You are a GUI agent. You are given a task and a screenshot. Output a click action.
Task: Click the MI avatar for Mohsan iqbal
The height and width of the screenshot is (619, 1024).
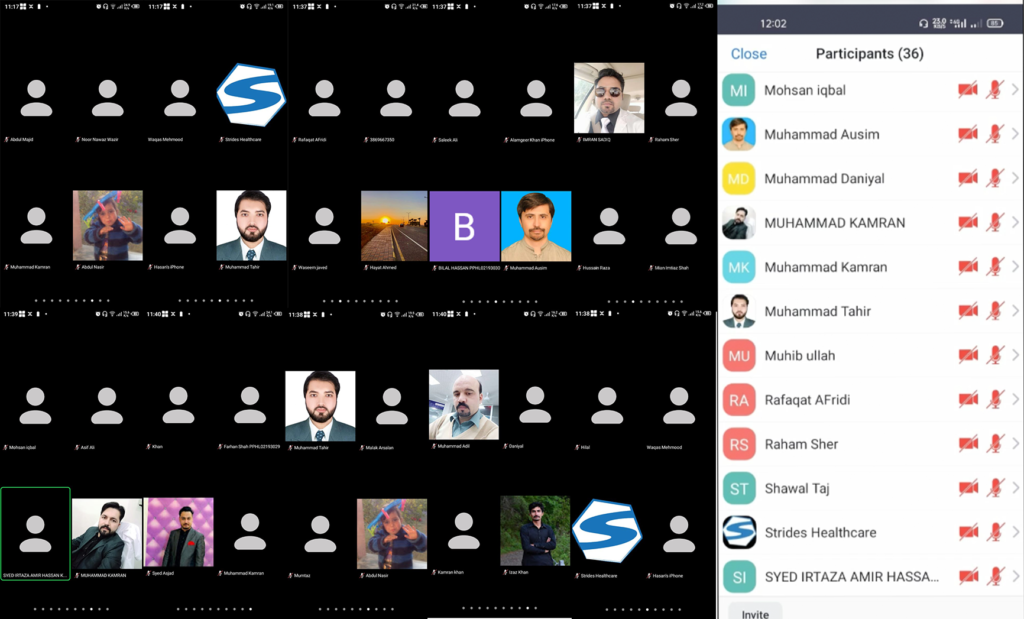(738, 90)
